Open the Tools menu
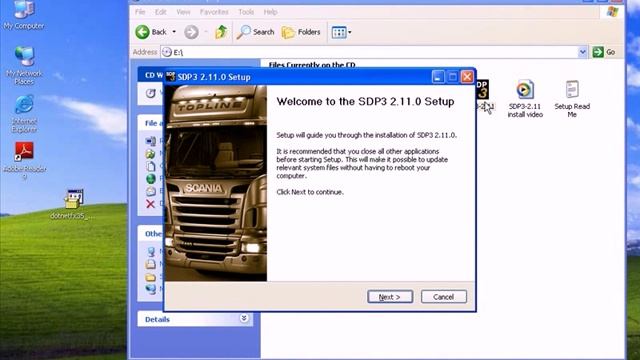 [246, 12]
